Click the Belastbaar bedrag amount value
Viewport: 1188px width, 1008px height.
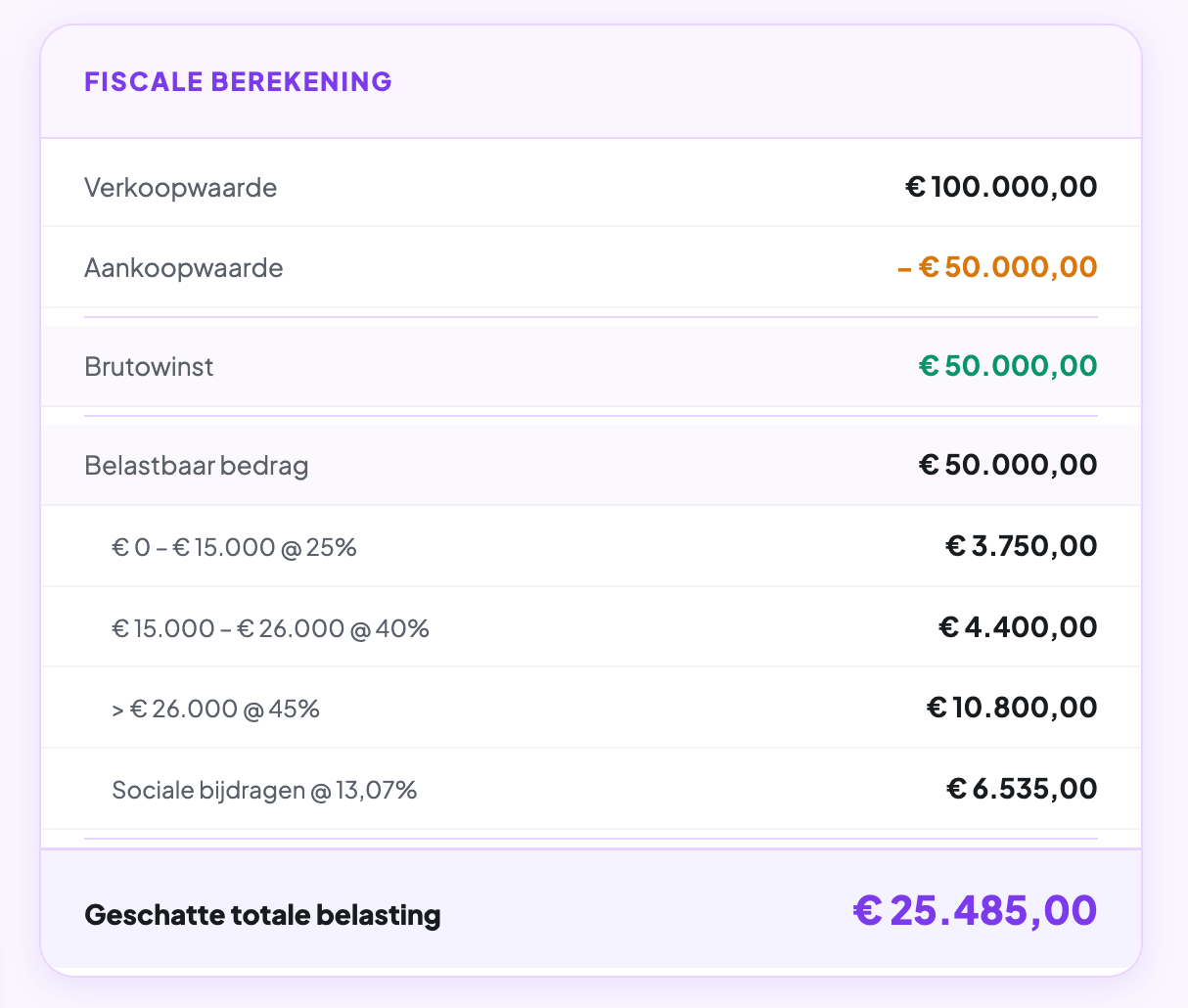pyautogui.click(x=1007, y=464)
